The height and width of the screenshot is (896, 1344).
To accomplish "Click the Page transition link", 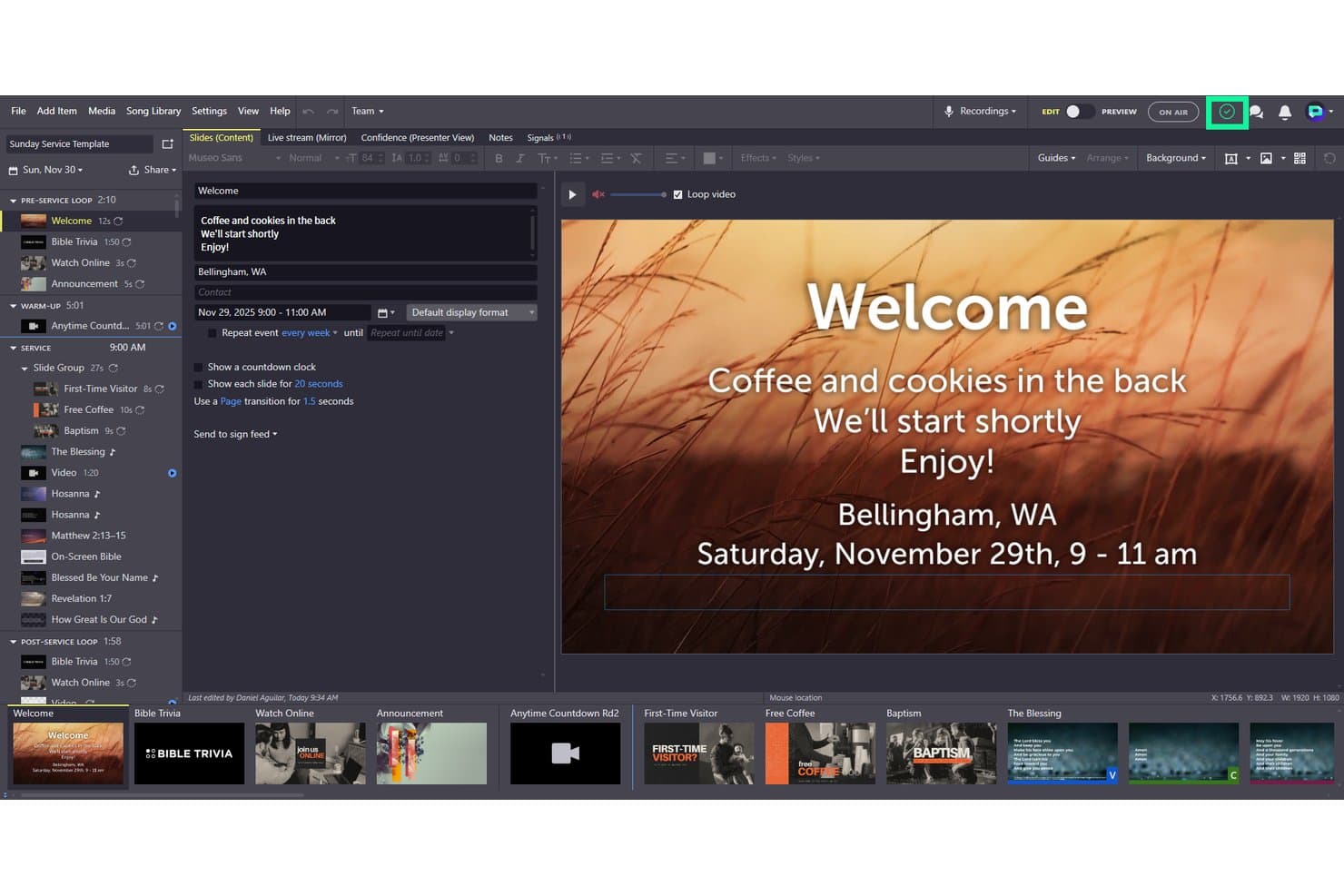I will pyautogui.click(x=231, y=401).
